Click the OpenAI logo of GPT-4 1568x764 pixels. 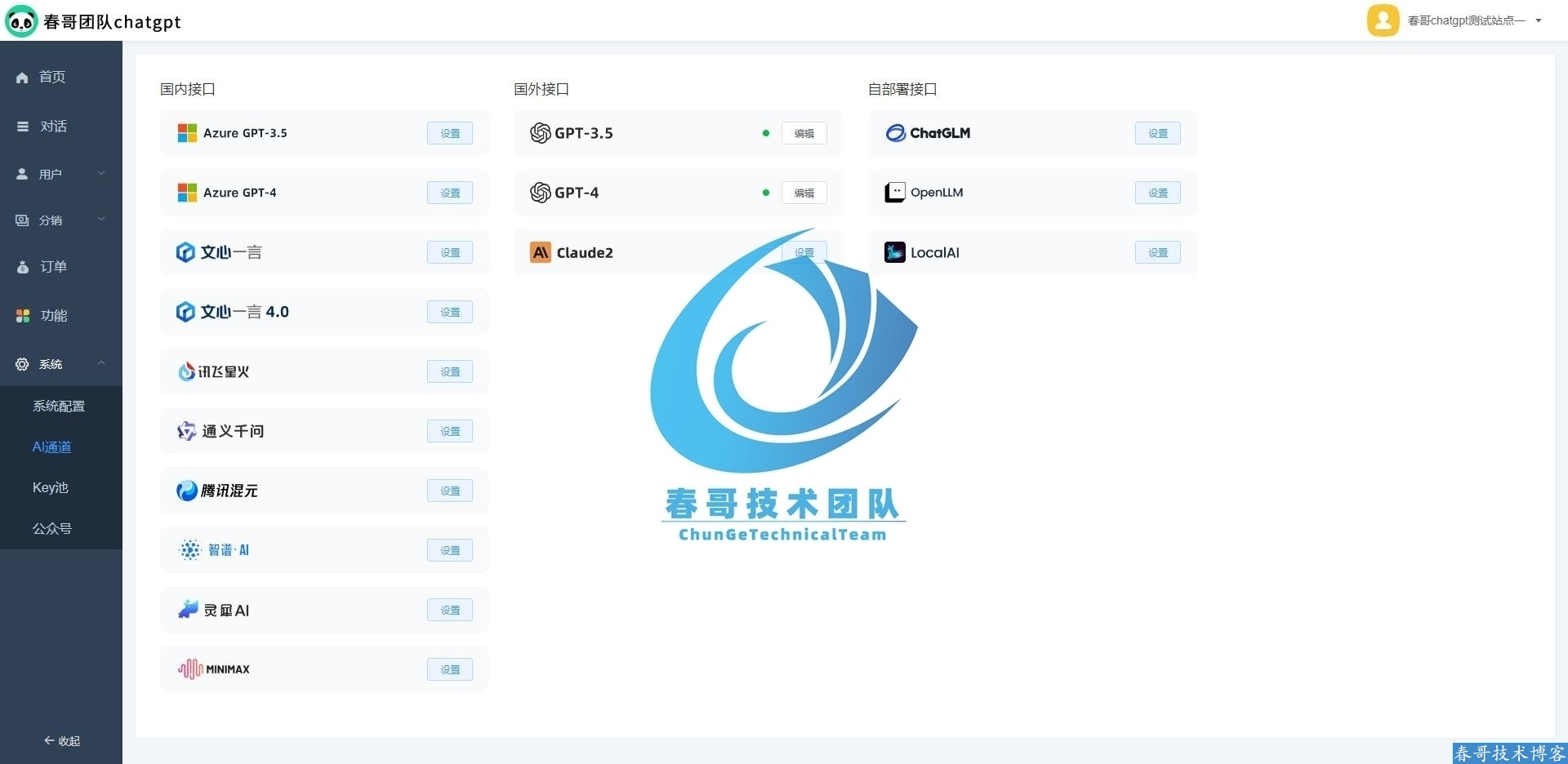tap(540, 193)
